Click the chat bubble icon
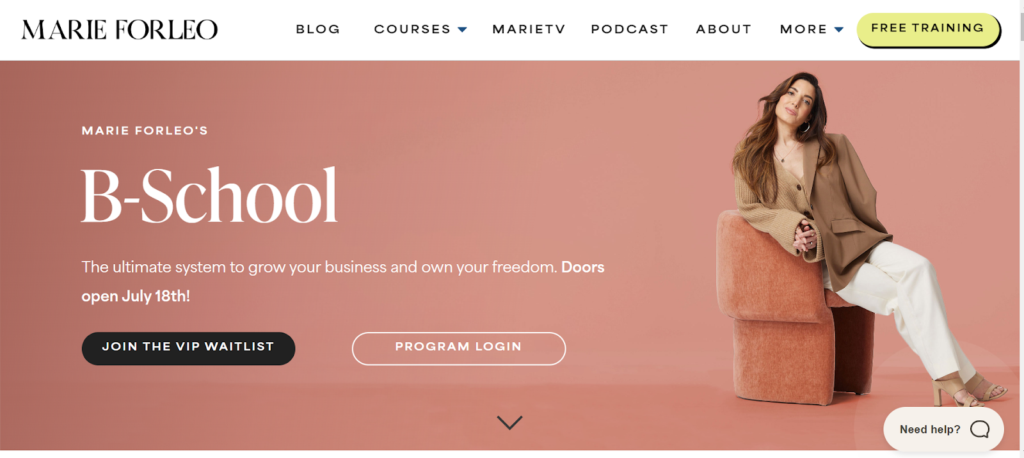This screenshot has height=458, width=1024. 980,429
